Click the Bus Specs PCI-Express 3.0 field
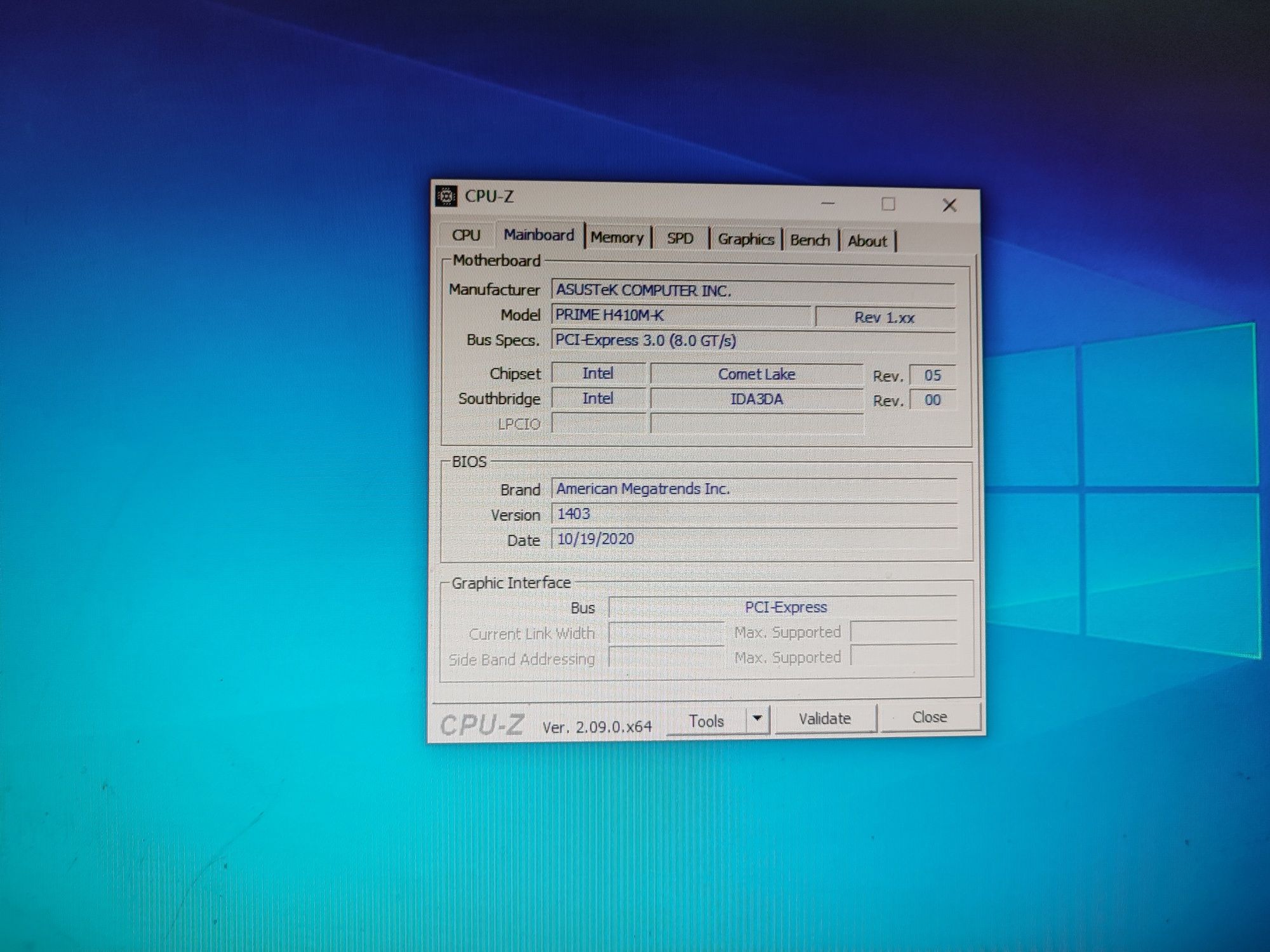1270x952 pixels. point(753,341)
